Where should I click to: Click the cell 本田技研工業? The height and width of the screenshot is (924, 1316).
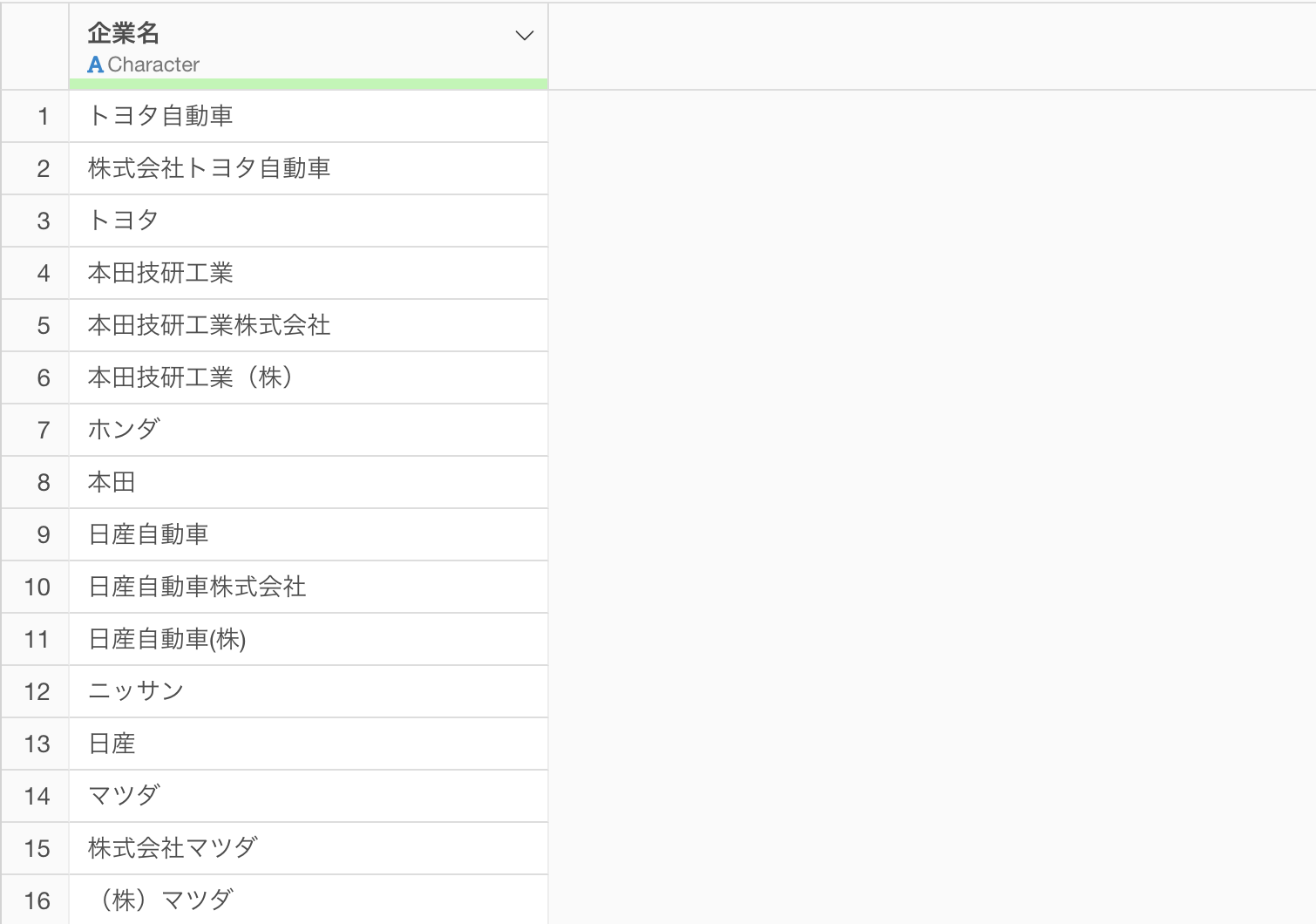160,273
